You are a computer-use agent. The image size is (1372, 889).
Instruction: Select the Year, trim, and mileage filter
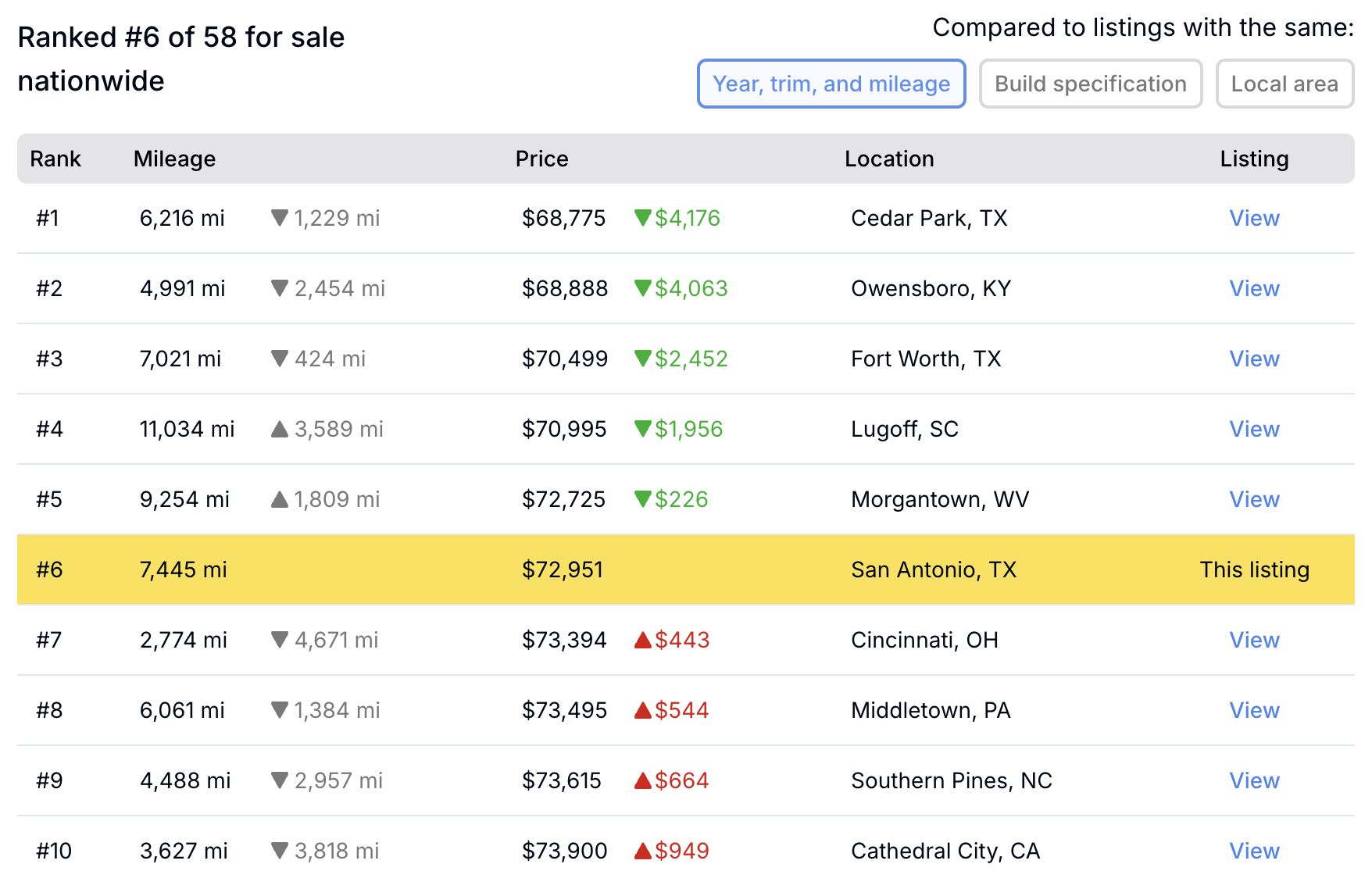(x=831, y=84)
